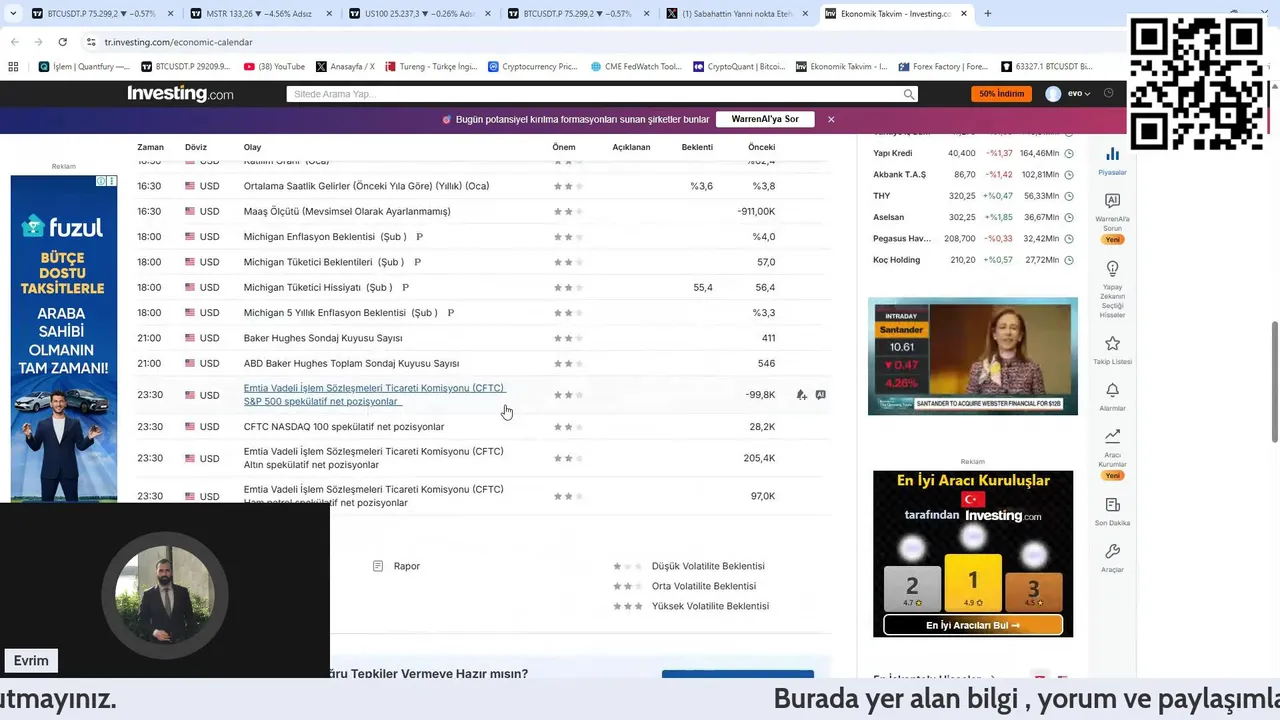
Task: Open the Aselsan stock row
Action: tap(972, 217)
